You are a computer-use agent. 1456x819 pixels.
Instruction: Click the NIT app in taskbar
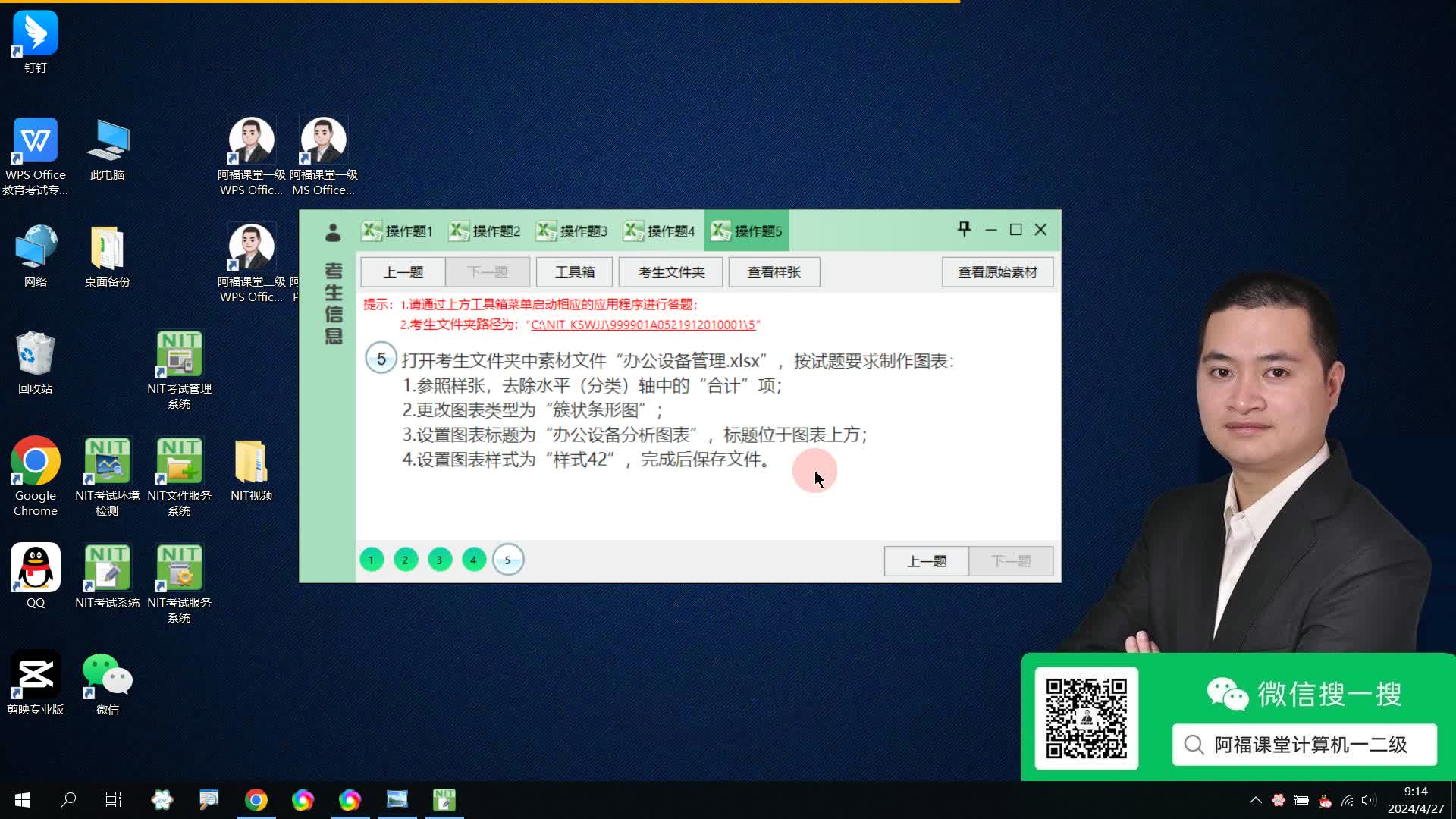[x=444, y=800]
